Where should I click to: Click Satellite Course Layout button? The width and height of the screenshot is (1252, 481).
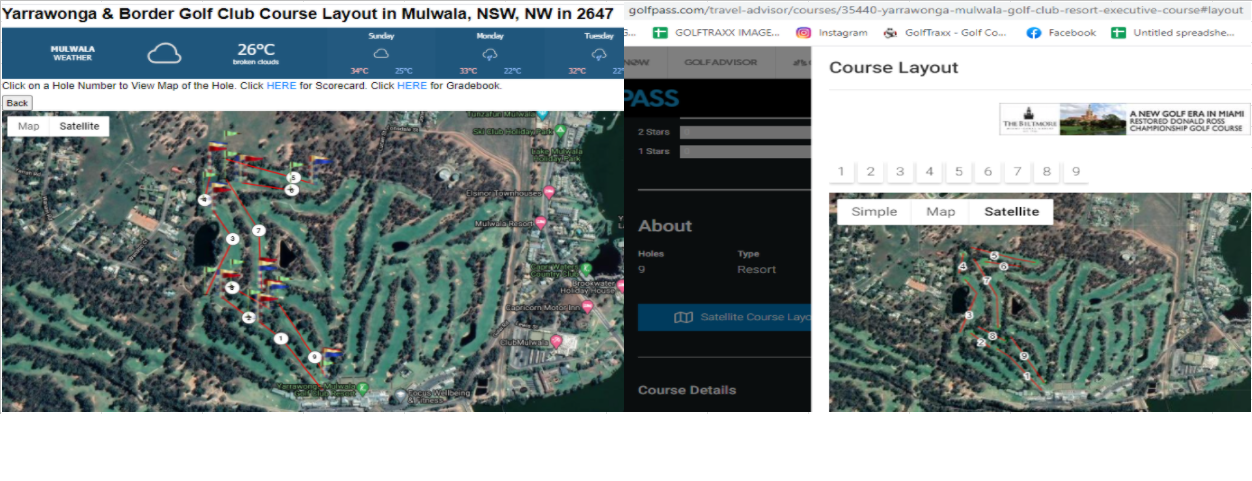(725, 317)
